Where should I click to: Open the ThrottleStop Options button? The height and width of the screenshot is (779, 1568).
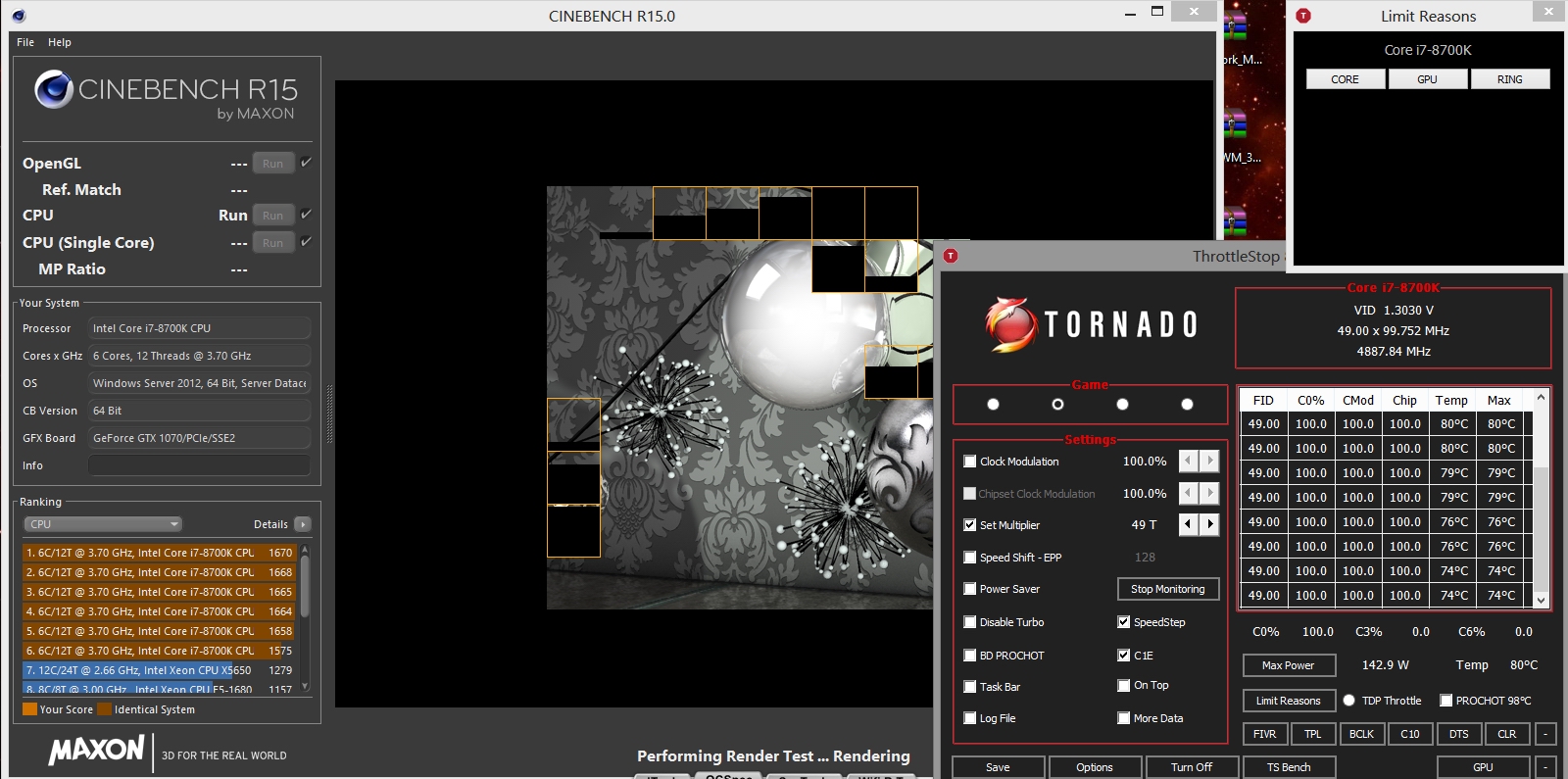[x=1095, y=767]
